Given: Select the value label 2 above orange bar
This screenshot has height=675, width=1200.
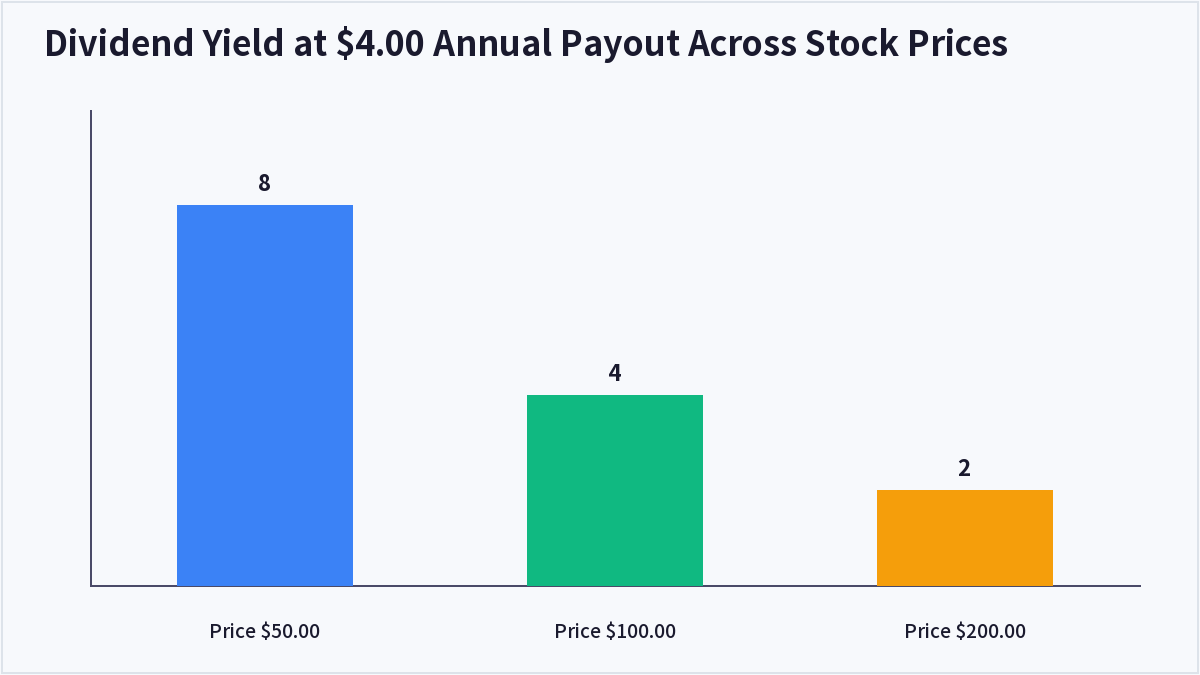Looking at the screenshot, I should [965, 468].
